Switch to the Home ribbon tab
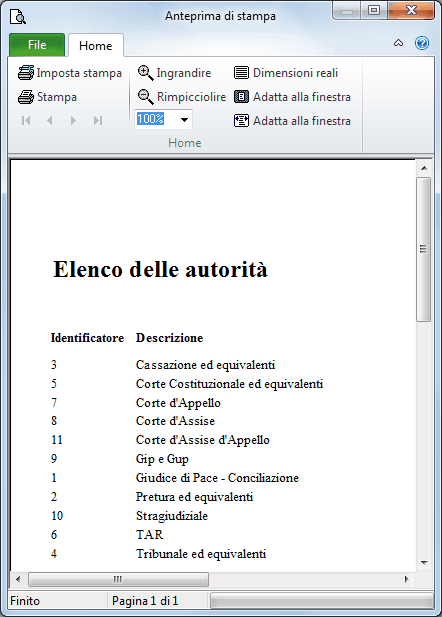Viewport: 442px width, 617px height. click(x=96, y=46)
